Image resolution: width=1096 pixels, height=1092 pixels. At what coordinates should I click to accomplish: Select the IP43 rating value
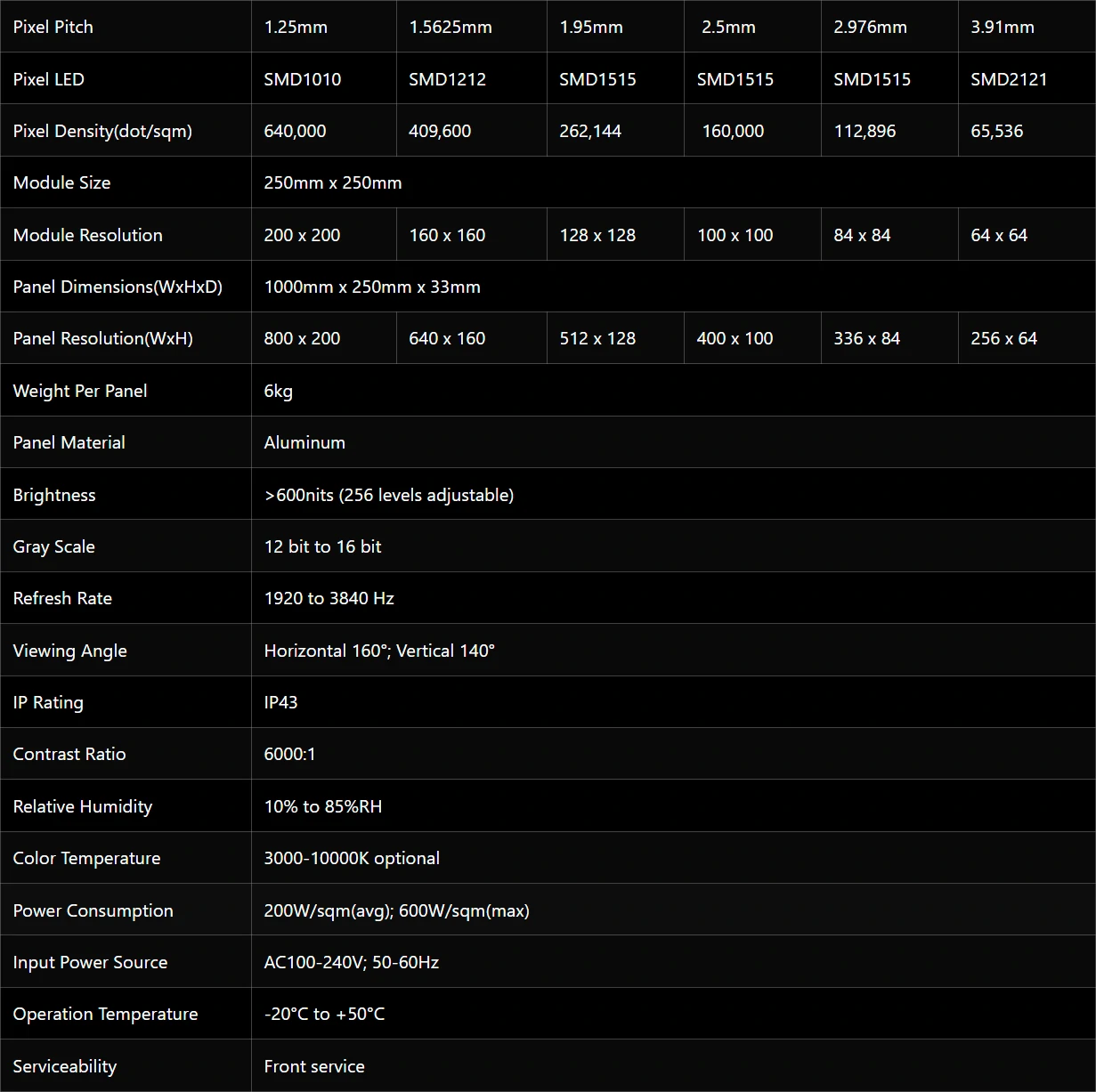[x=280, y=702]
